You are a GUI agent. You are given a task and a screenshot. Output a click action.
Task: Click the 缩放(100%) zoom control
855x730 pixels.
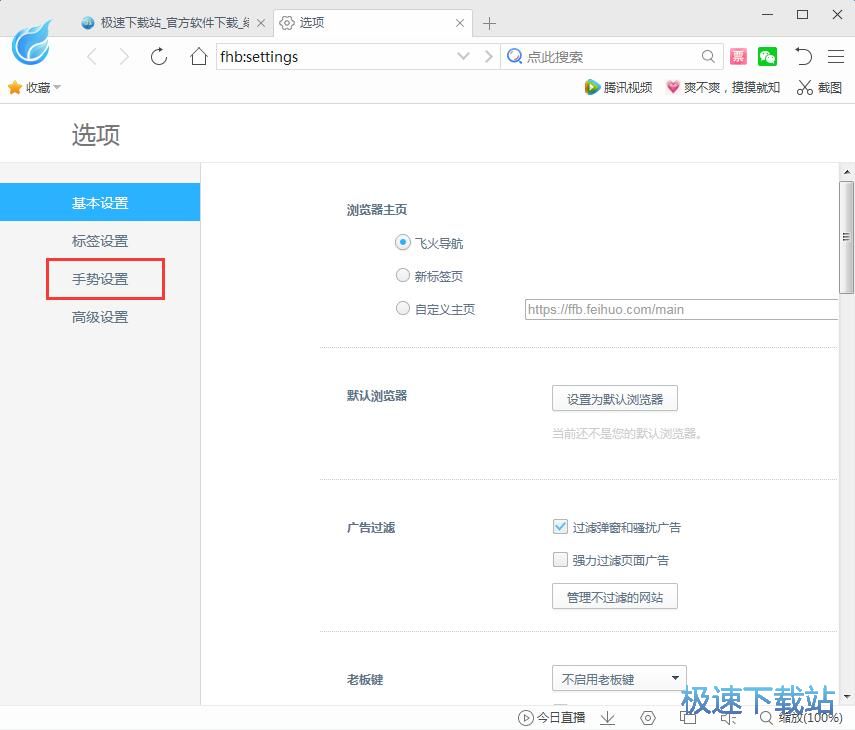(x=801, y=718)
